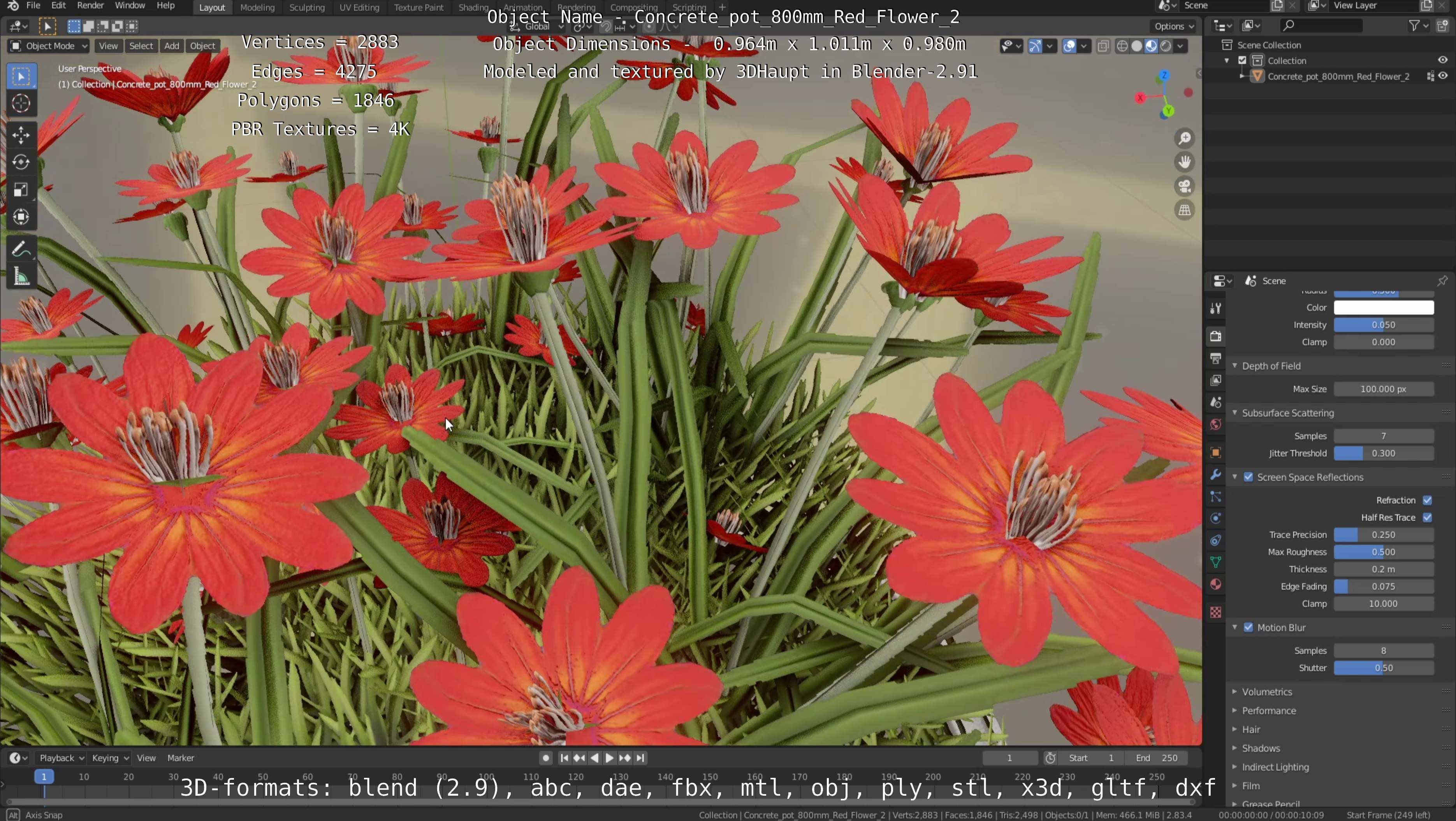Screen dimensions: 1456x821
Task: Click the pan view hand icon
Action: click(1185, 162)
